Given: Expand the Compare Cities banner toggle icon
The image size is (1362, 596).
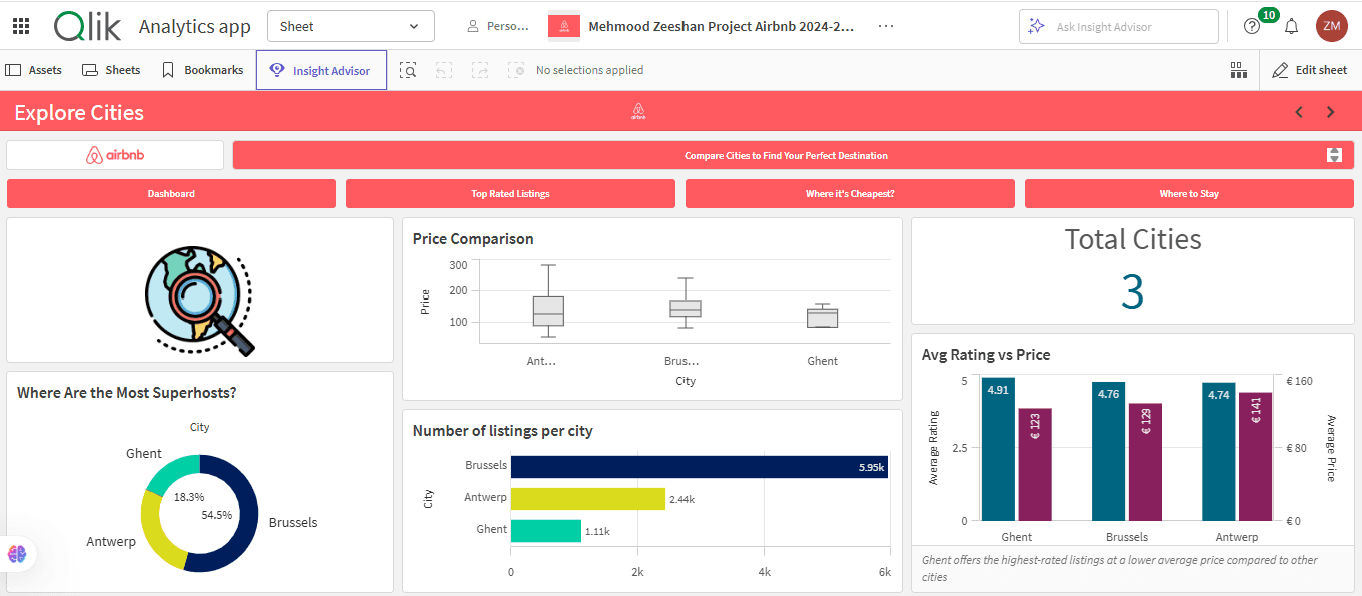Looking at the screenshot, I should tap(1334, 155).
